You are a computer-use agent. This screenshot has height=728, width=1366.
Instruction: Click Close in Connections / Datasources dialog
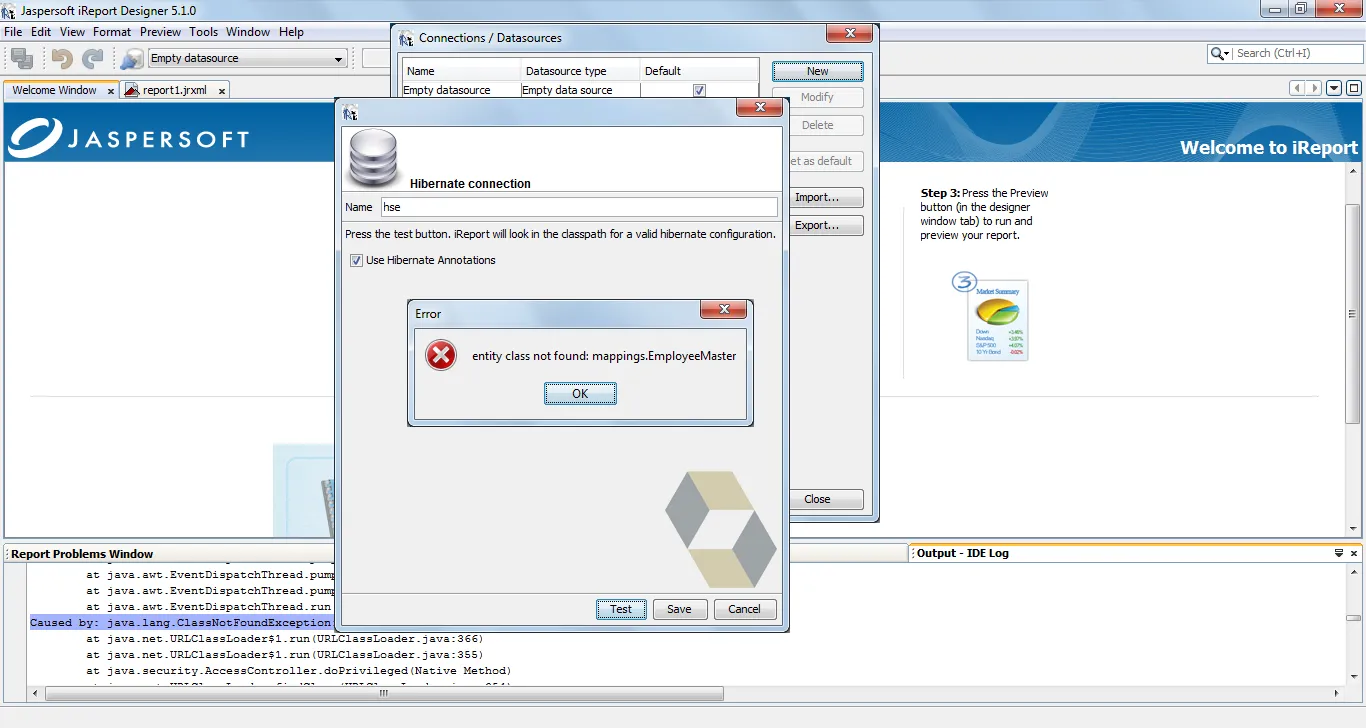[x=817, y=499]
